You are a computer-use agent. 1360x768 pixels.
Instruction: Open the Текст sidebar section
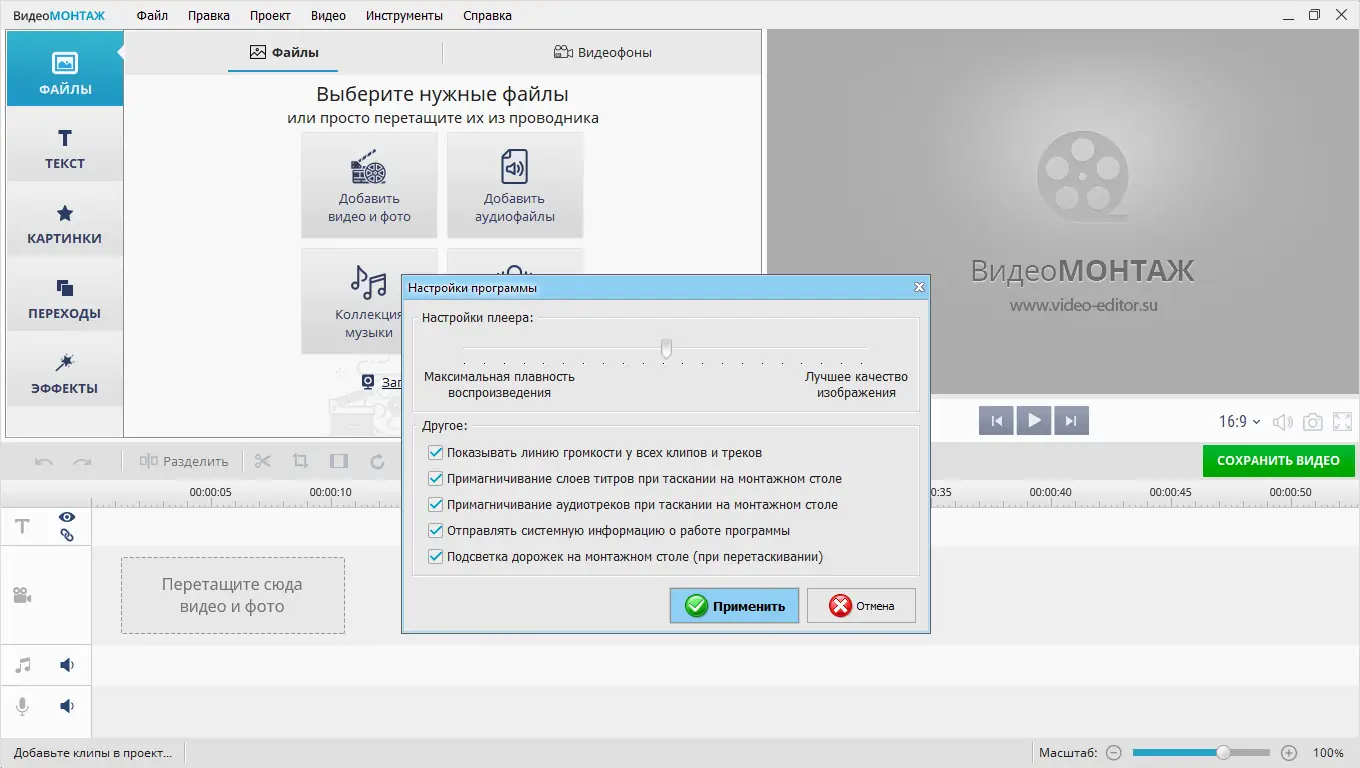[65, 146]
